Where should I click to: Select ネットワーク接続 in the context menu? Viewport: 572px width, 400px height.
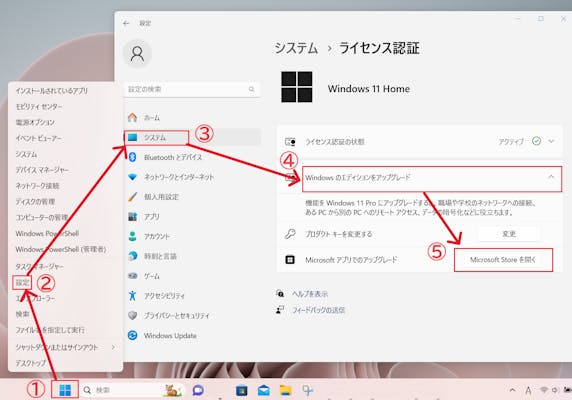pos(37,186)
